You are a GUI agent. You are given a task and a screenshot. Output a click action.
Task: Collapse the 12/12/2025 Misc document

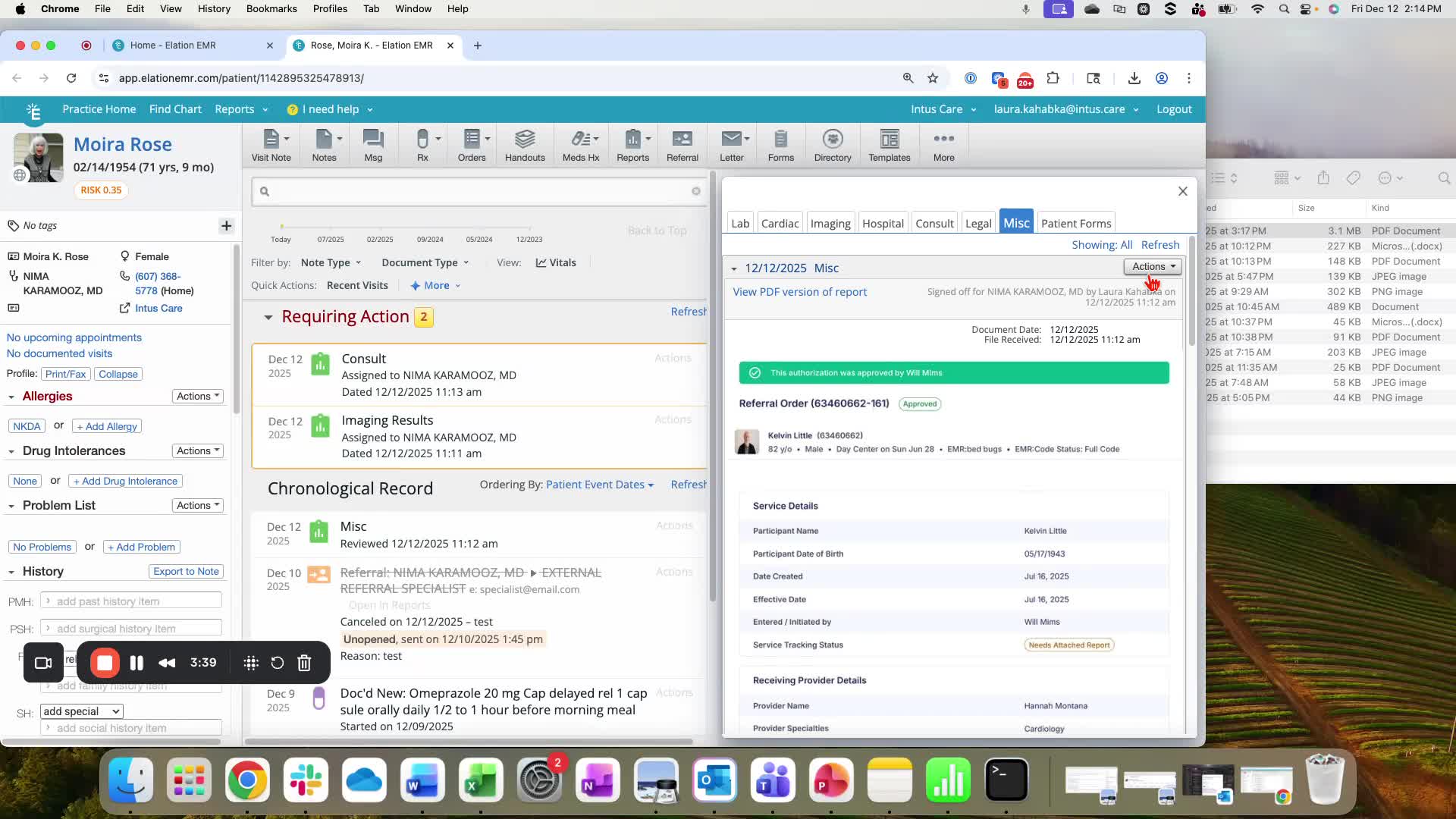pyautogui.click(x=733, y=268)
